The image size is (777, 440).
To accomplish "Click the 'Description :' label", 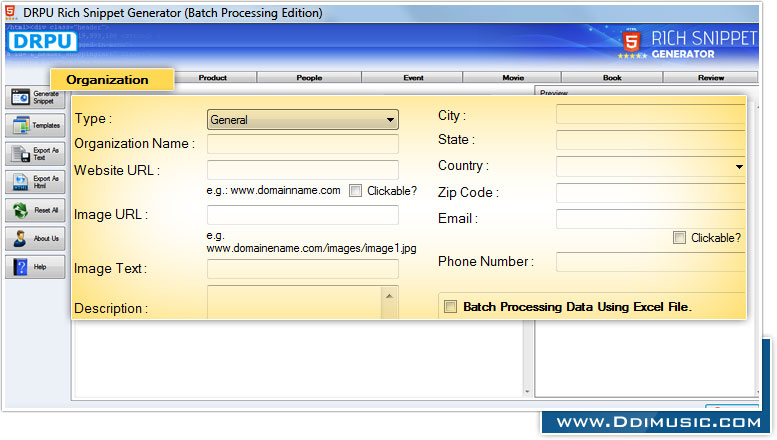I will point(111,309).
